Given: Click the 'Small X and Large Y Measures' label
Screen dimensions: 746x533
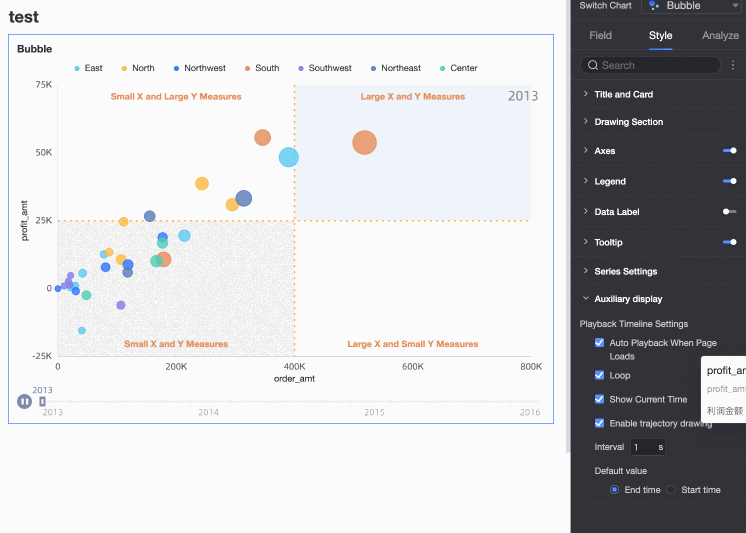Looking at the screenshot, I should pos(176,97).
